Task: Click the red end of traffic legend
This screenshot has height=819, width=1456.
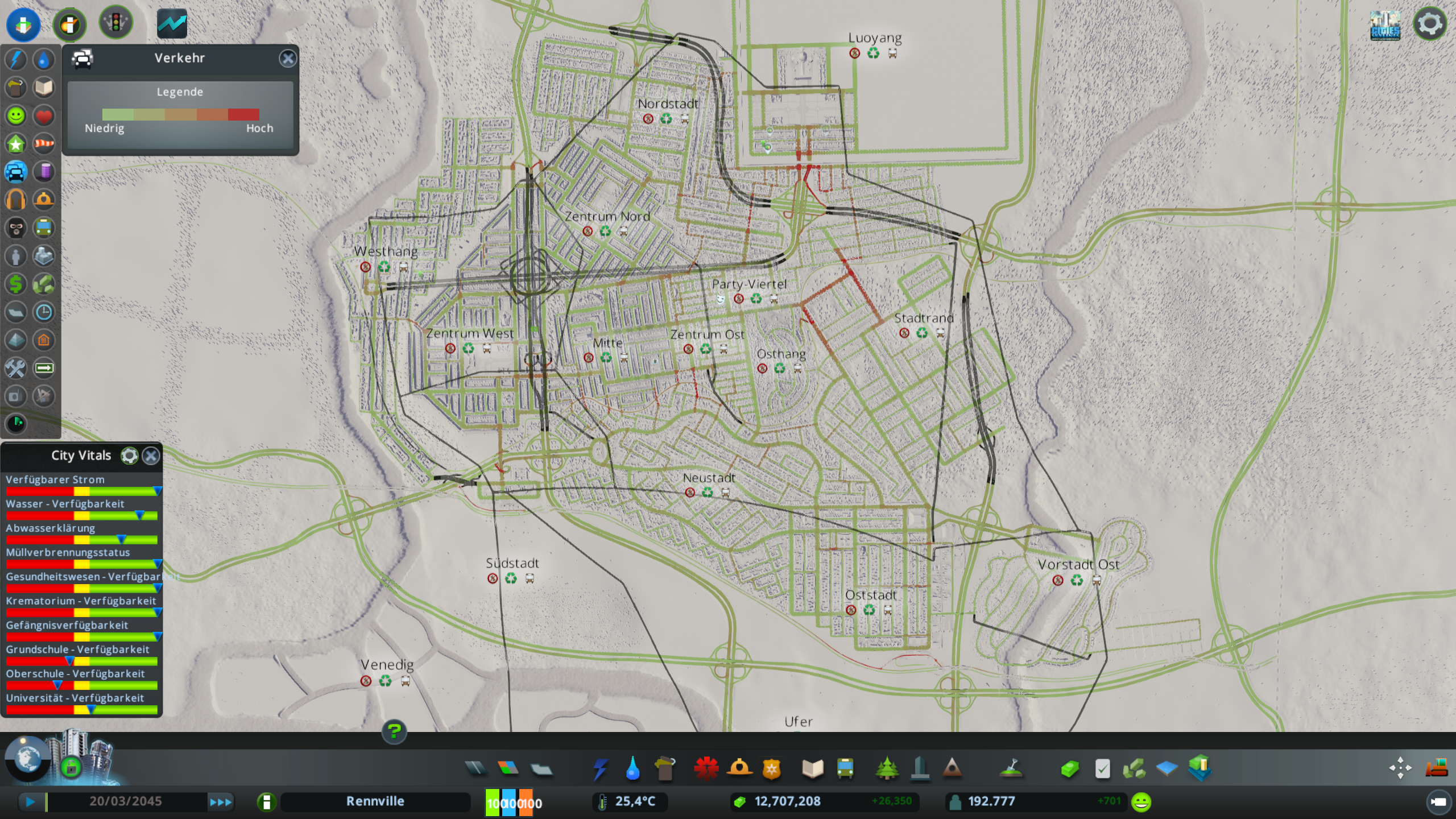Action: (x=243, y=114)
